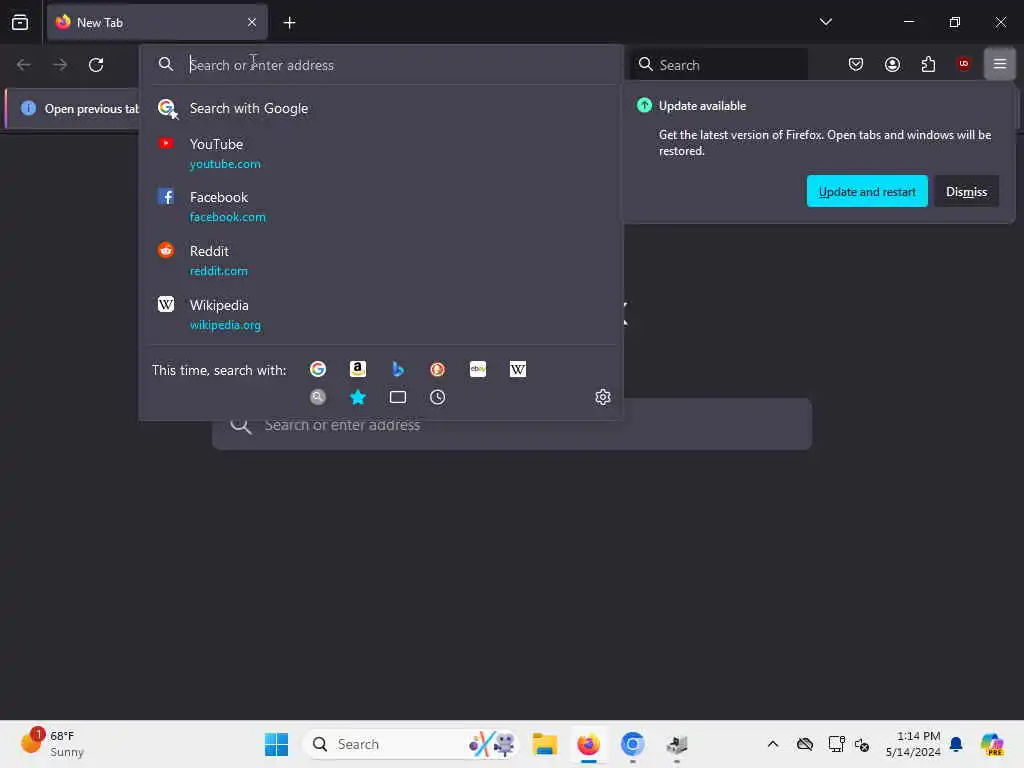Screen dimensions: 1024x768
Task: Open the Firefox application menu
Action: (999, 64)
